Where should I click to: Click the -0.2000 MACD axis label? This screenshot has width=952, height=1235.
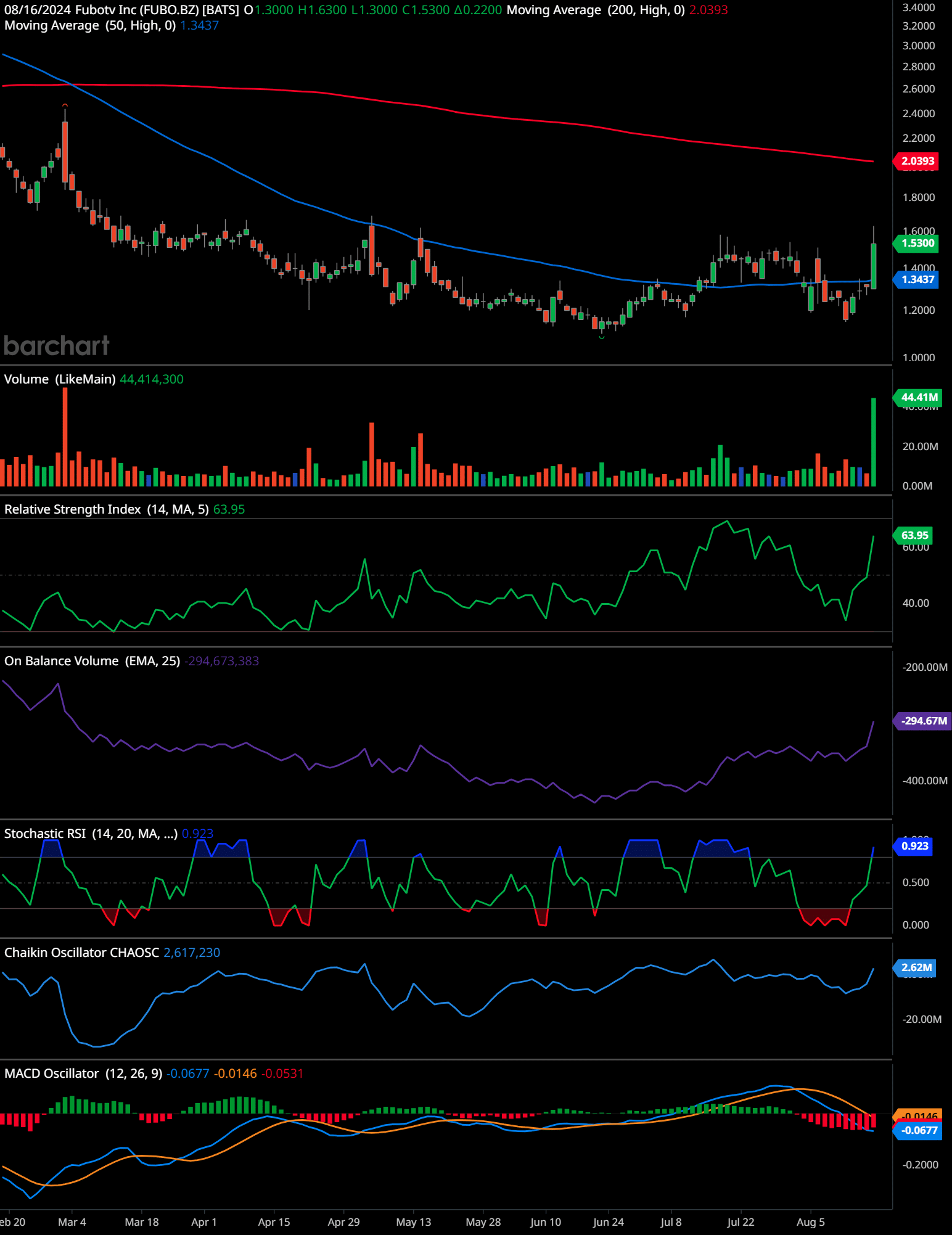[x=920, y=1165]
